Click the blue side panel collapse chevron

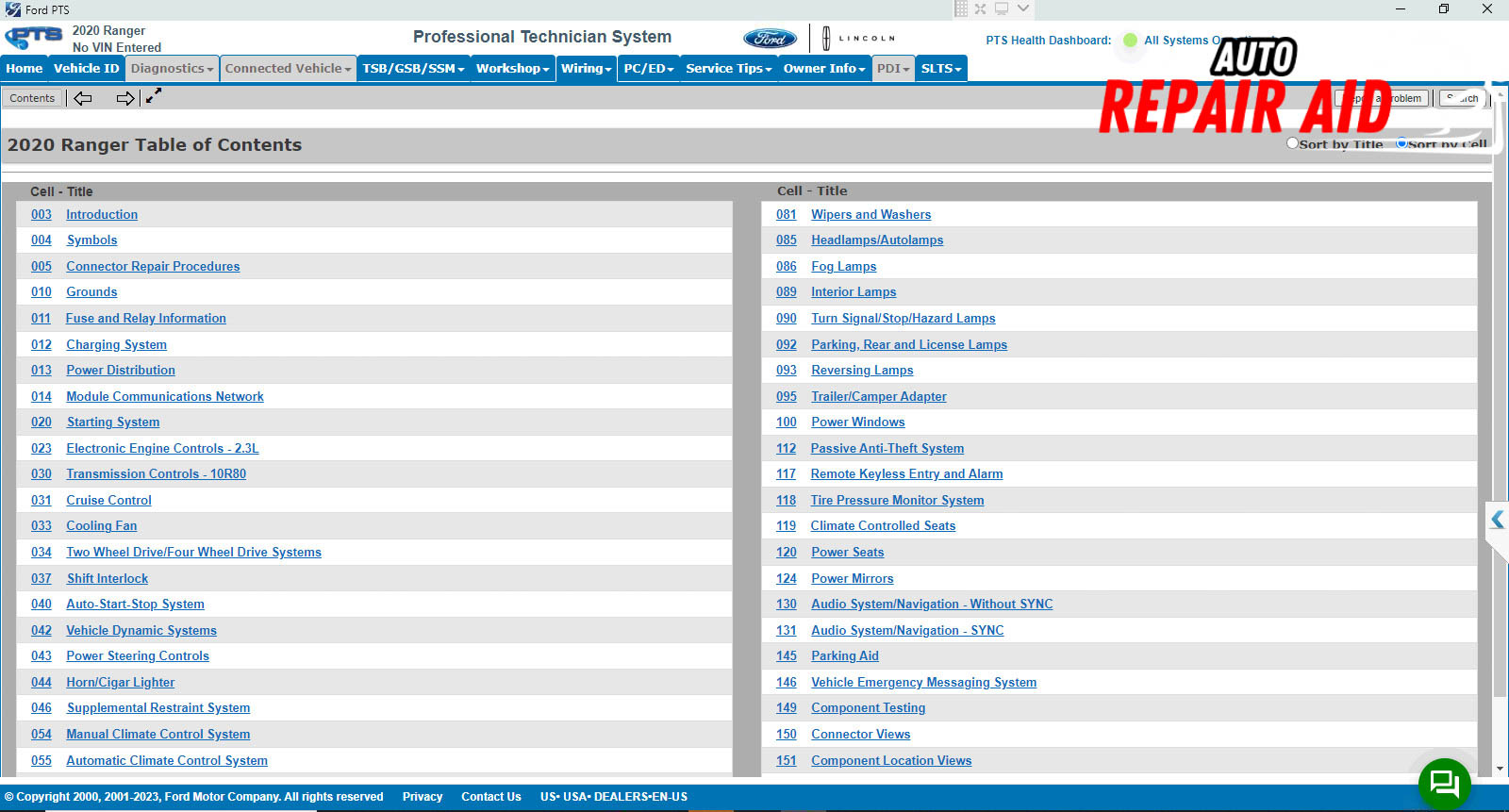coord(1498,520)
